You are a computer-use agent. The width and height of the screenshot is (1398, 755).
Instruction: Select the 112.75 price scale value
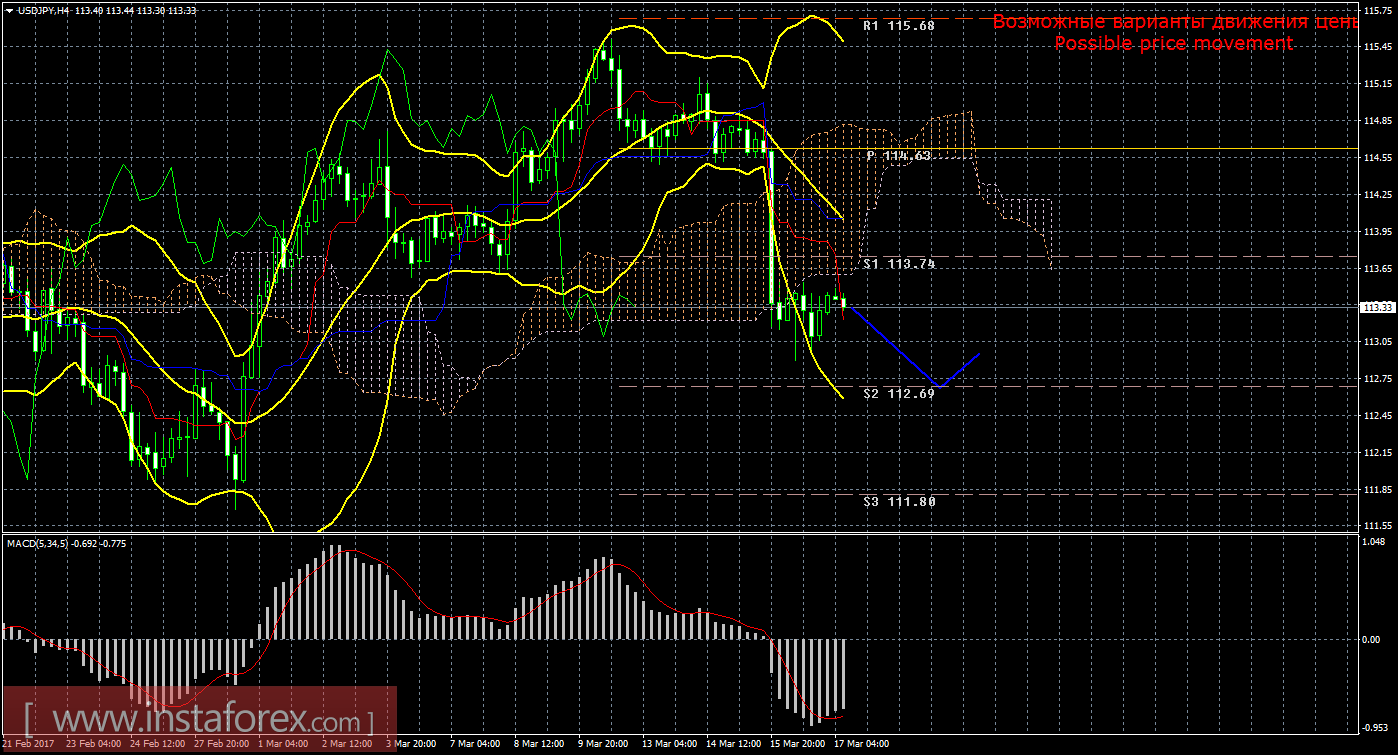point(1379,379)
